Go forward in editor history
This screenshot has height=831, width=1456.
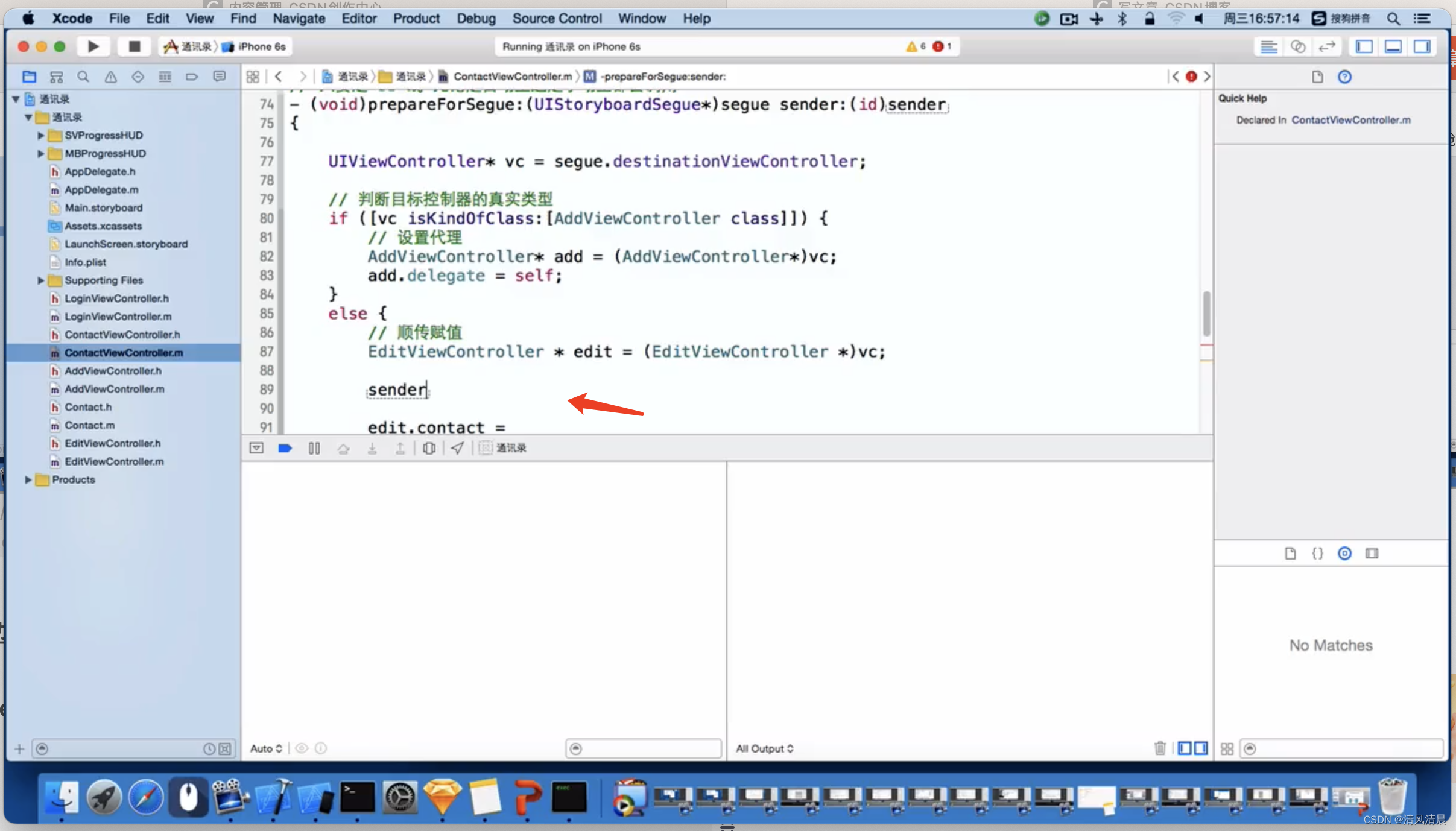point(302,77)
